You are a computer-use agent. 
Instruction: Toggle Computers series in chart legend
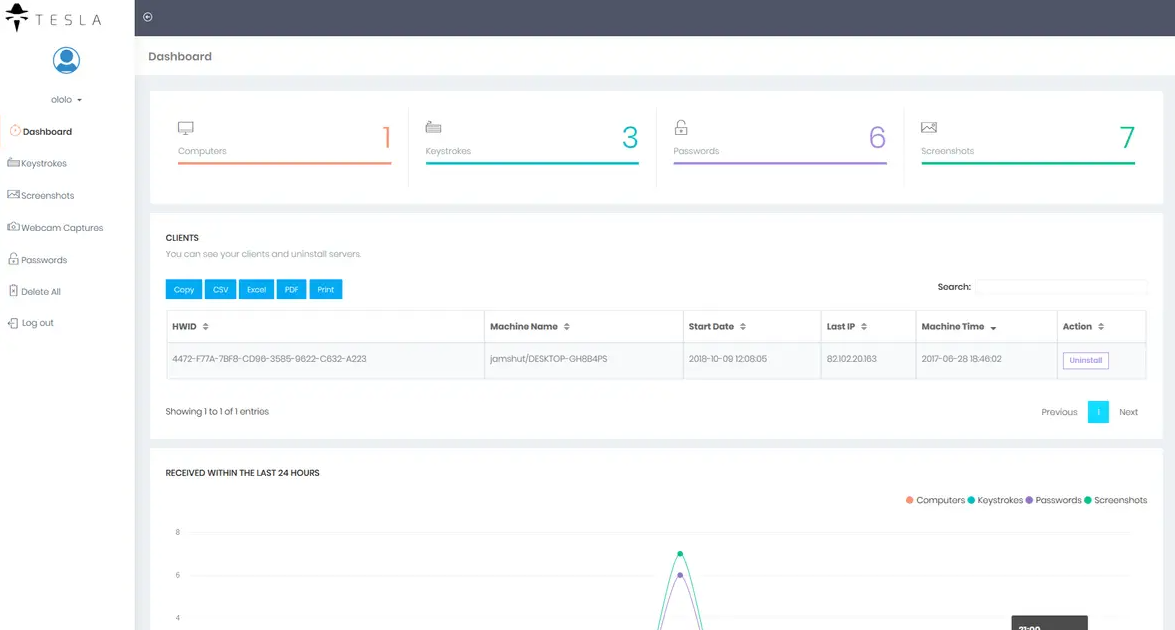[x=935, y=500]
